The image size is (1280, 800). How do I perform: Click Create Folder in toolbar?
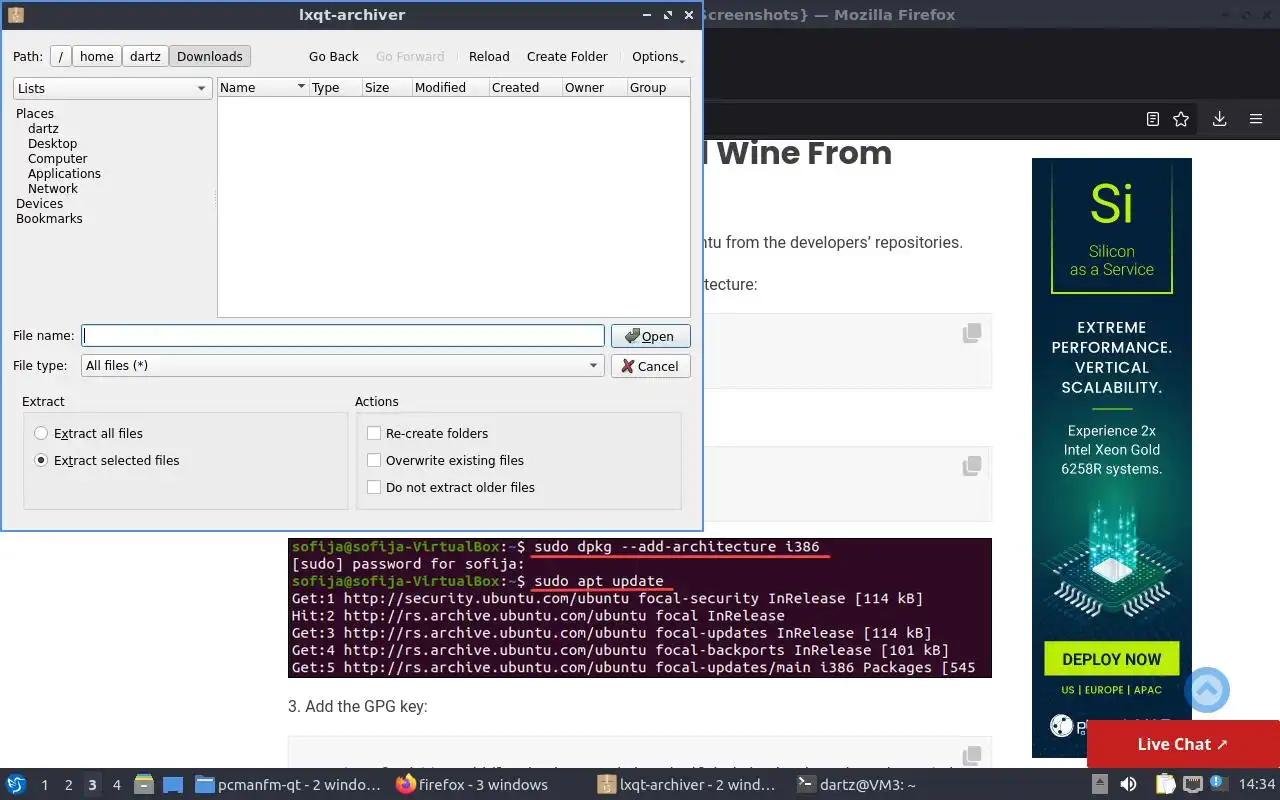pyautogui.click(x=567, y=57)
